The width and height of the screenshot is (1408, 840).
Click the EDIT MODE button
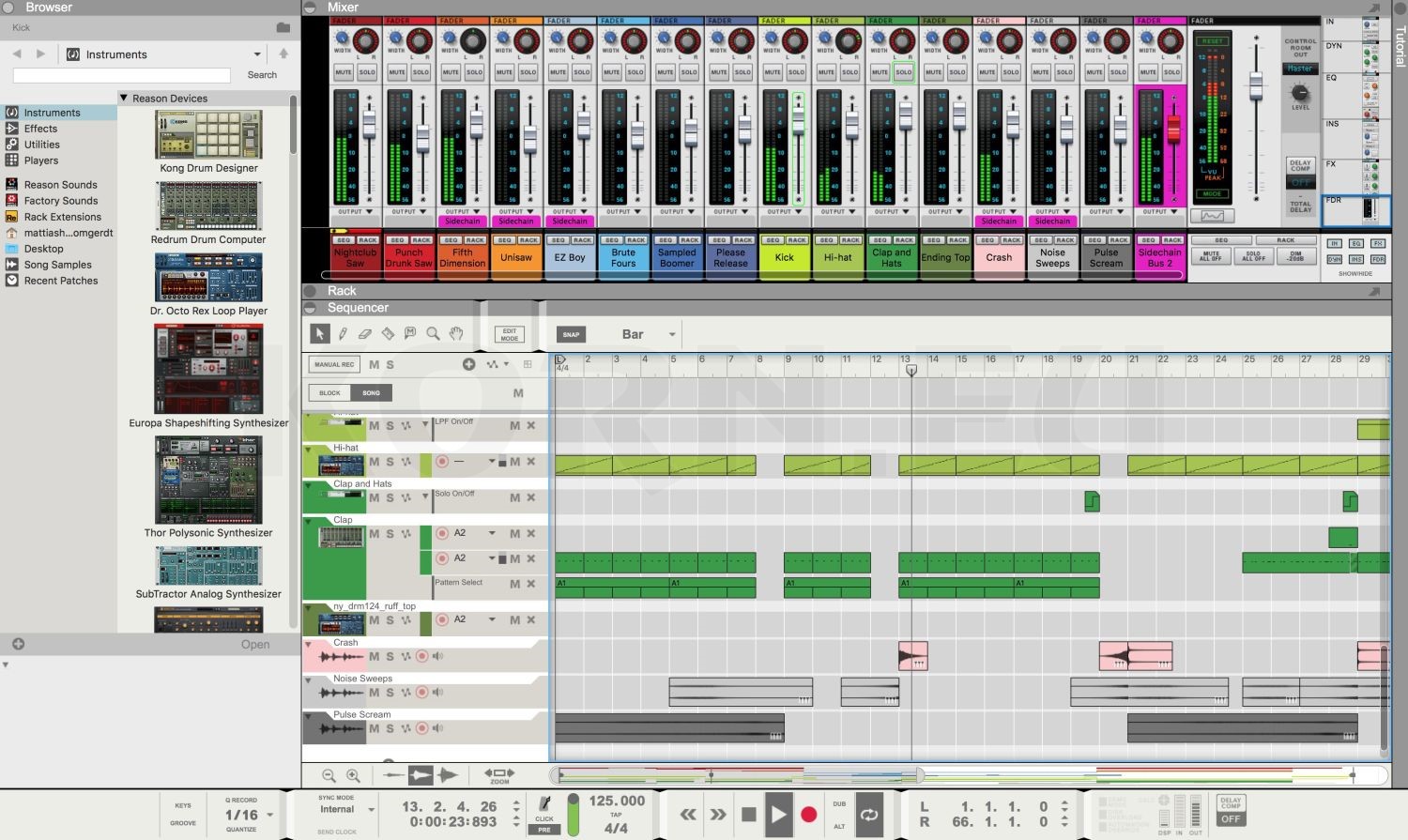pyautogui.click(x=509, y=332)
